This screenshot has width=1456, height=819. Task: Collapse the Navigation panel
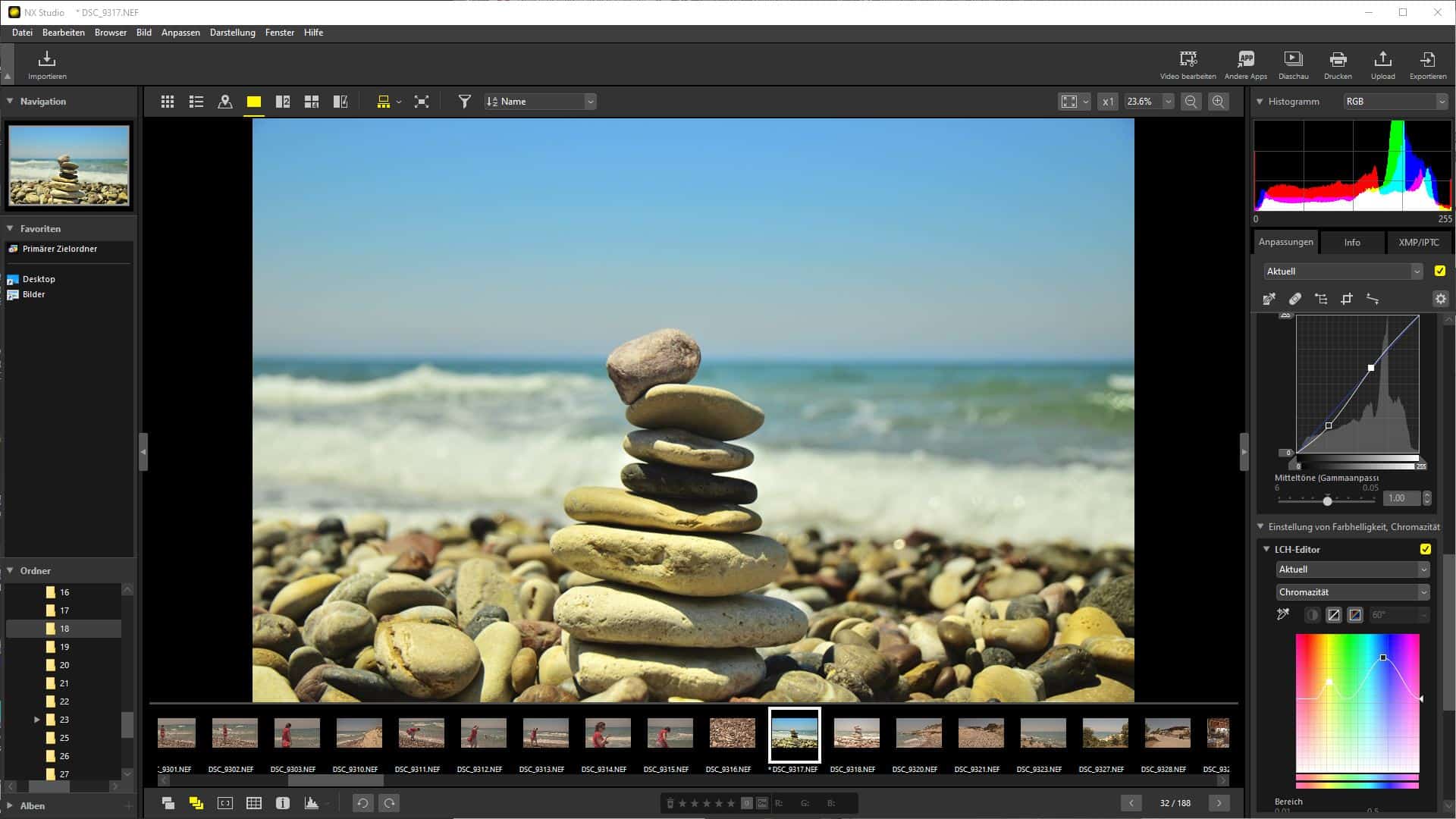(10, 101)
